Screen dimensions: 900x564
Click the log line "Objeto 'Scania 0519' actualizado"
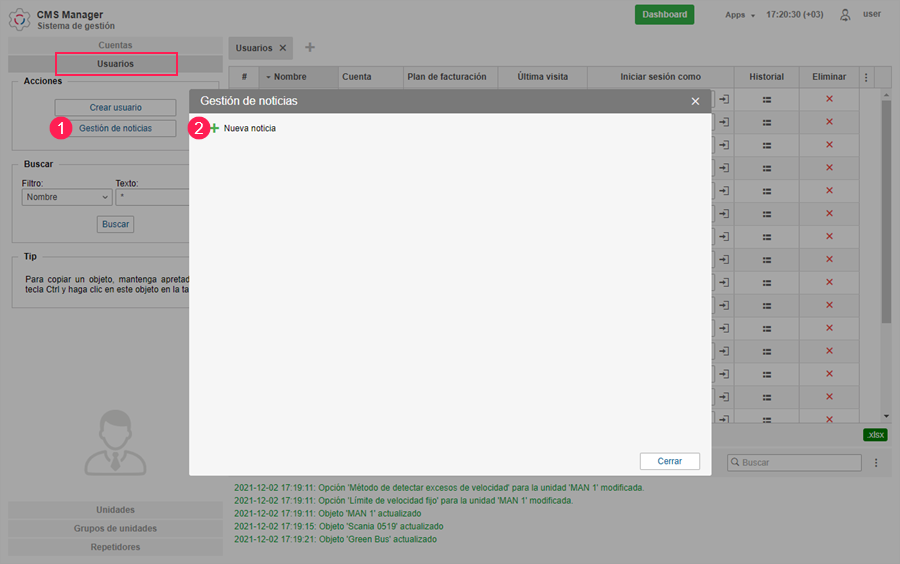click(x=339, y=526)
